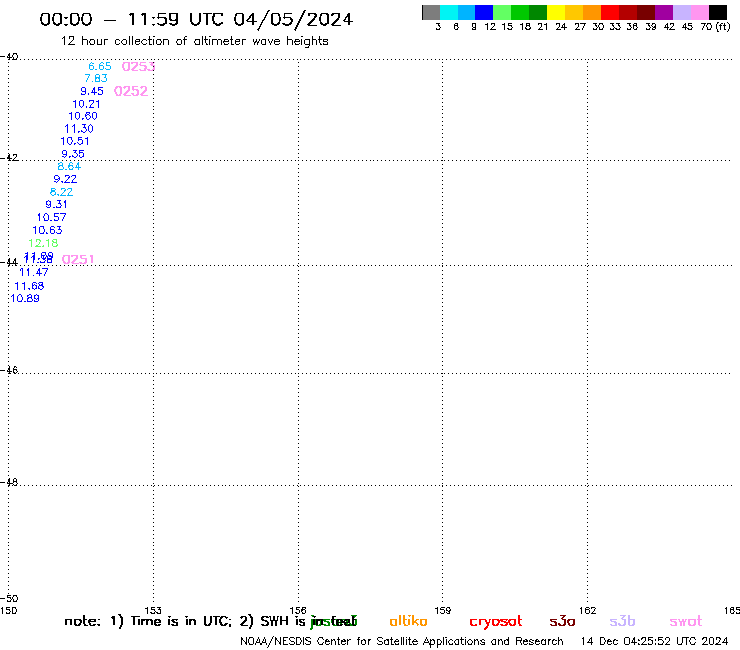This screenshot has height=650, width=740.
Task: Click the swot satellite legend label
Action: tap(686, 621)
